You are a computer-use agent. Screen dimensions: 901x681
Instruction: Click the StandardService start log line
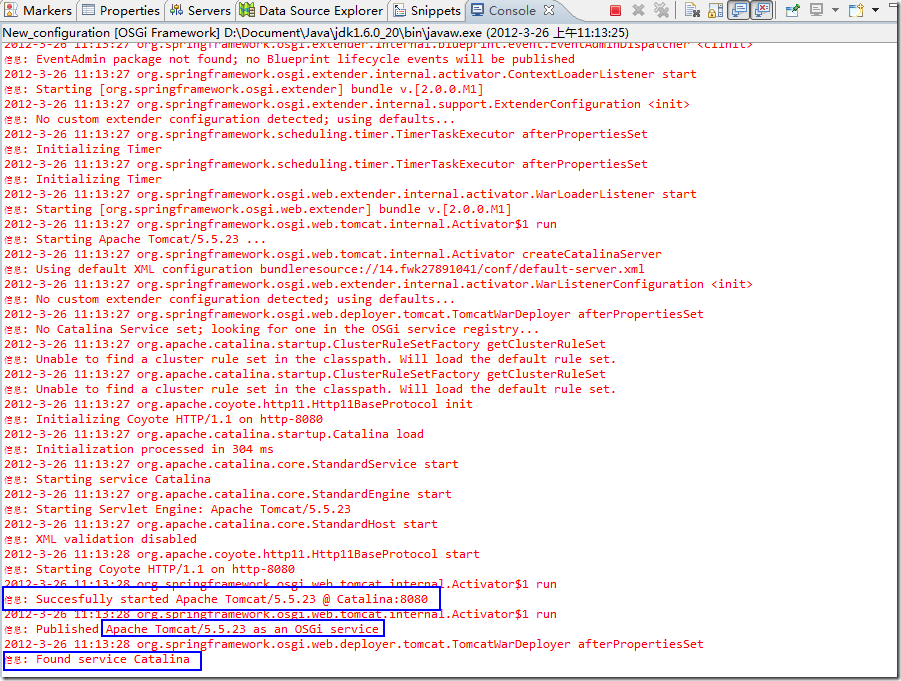pos(232,464)
